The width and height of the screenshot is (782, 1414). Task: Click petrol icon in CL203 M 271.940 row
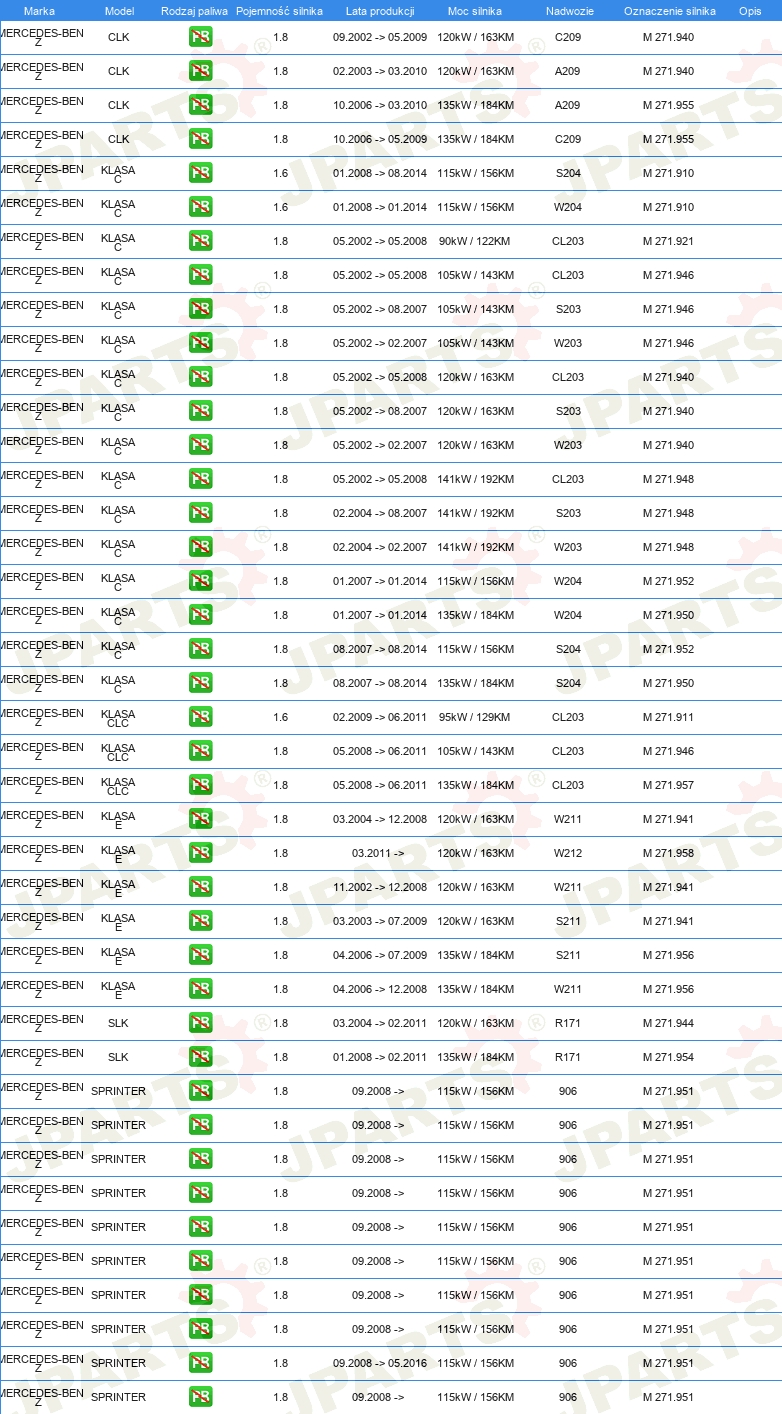point(201,378)
